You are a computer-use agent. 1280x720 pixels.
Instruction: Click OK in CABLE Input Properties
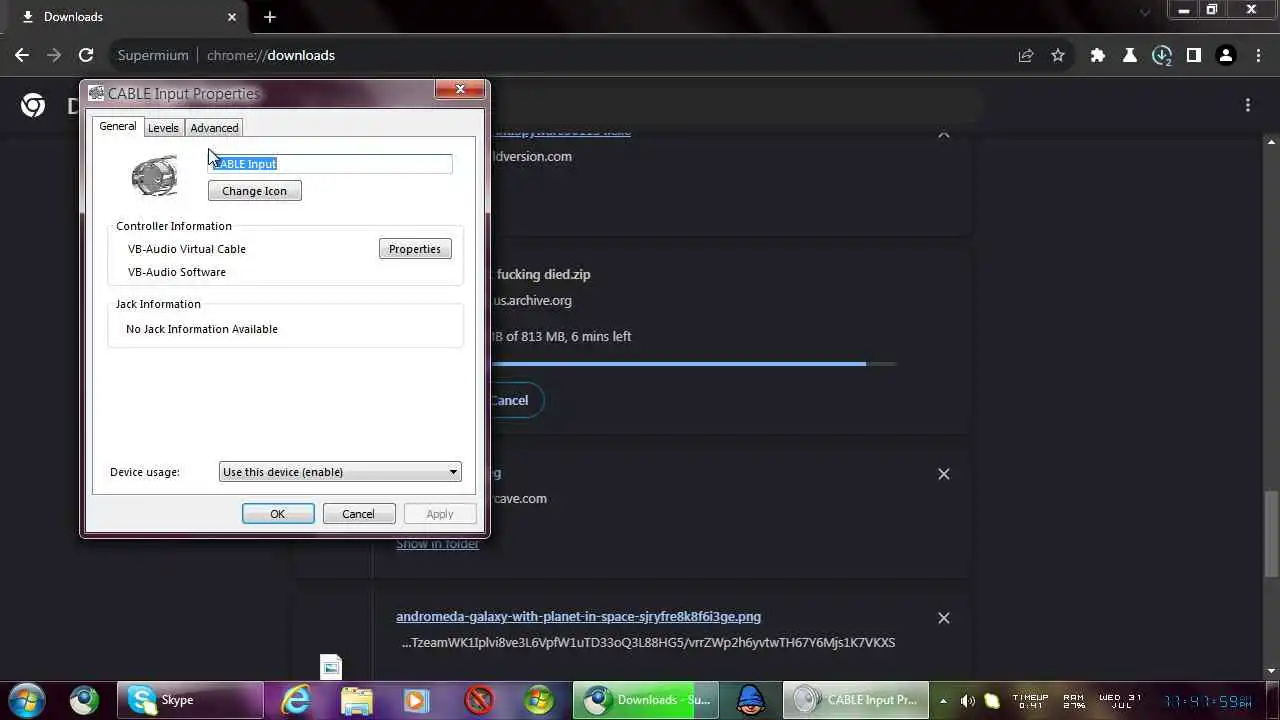pyautogui.click(x=278, y=514)
